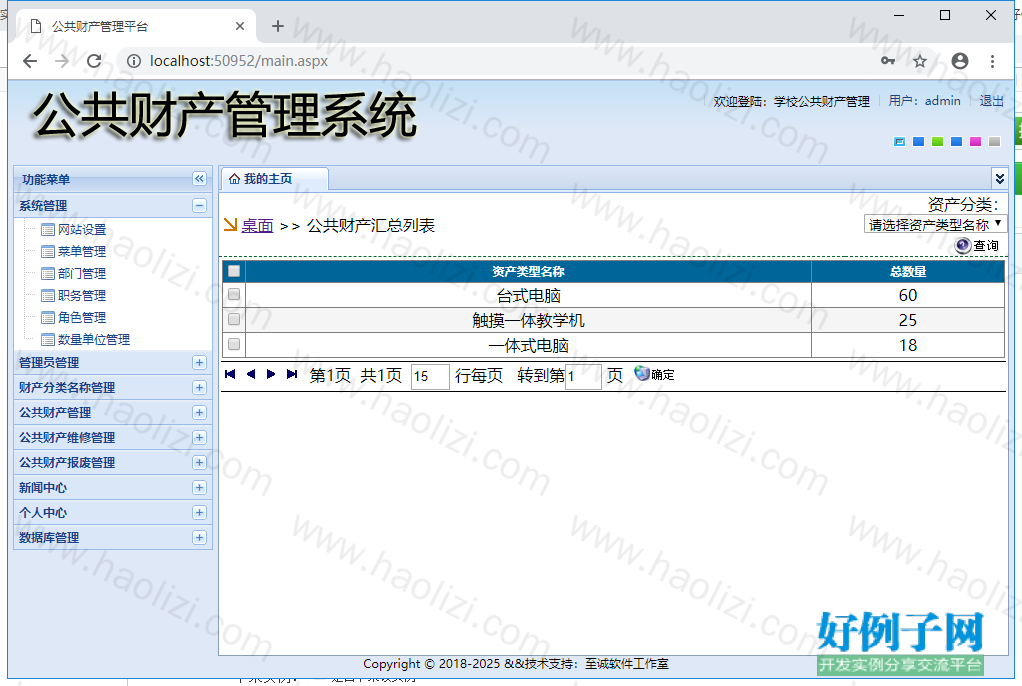Click the 查询 button label
The width and height of the screenshot is (1022, 686).
986,245
